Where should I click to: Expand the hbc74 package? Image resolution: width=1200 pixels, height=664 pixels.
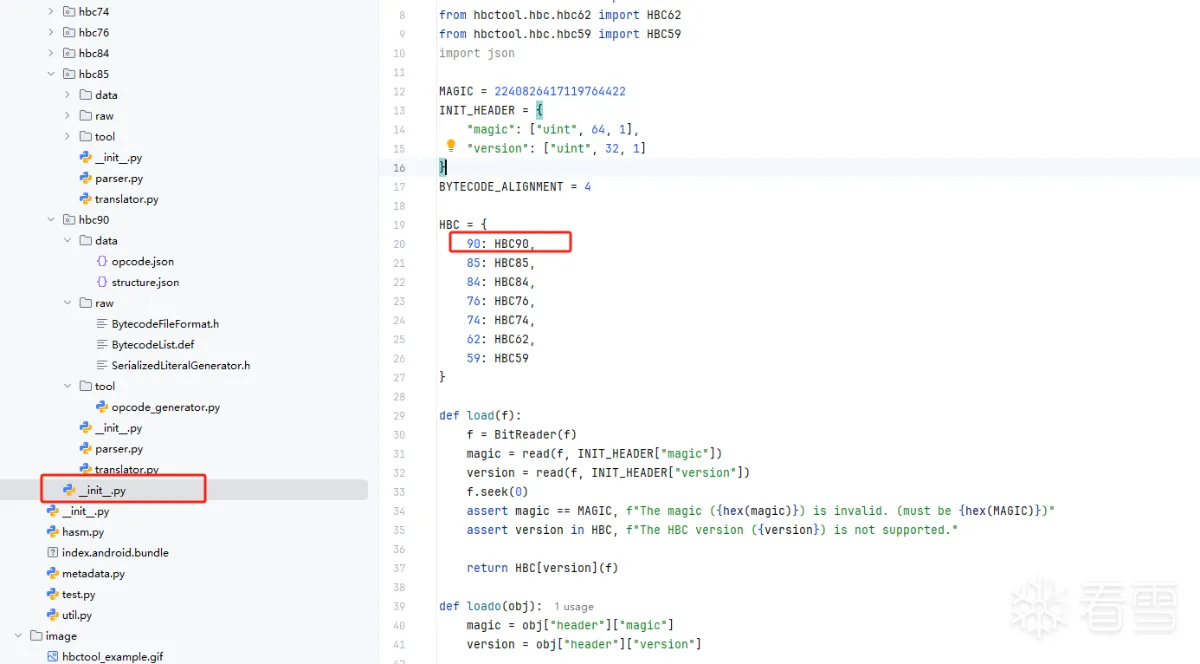click(51, 12)
